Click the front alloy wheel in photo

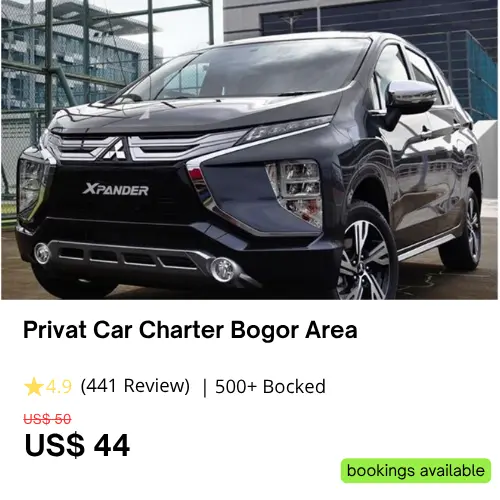tap(365, 255)
